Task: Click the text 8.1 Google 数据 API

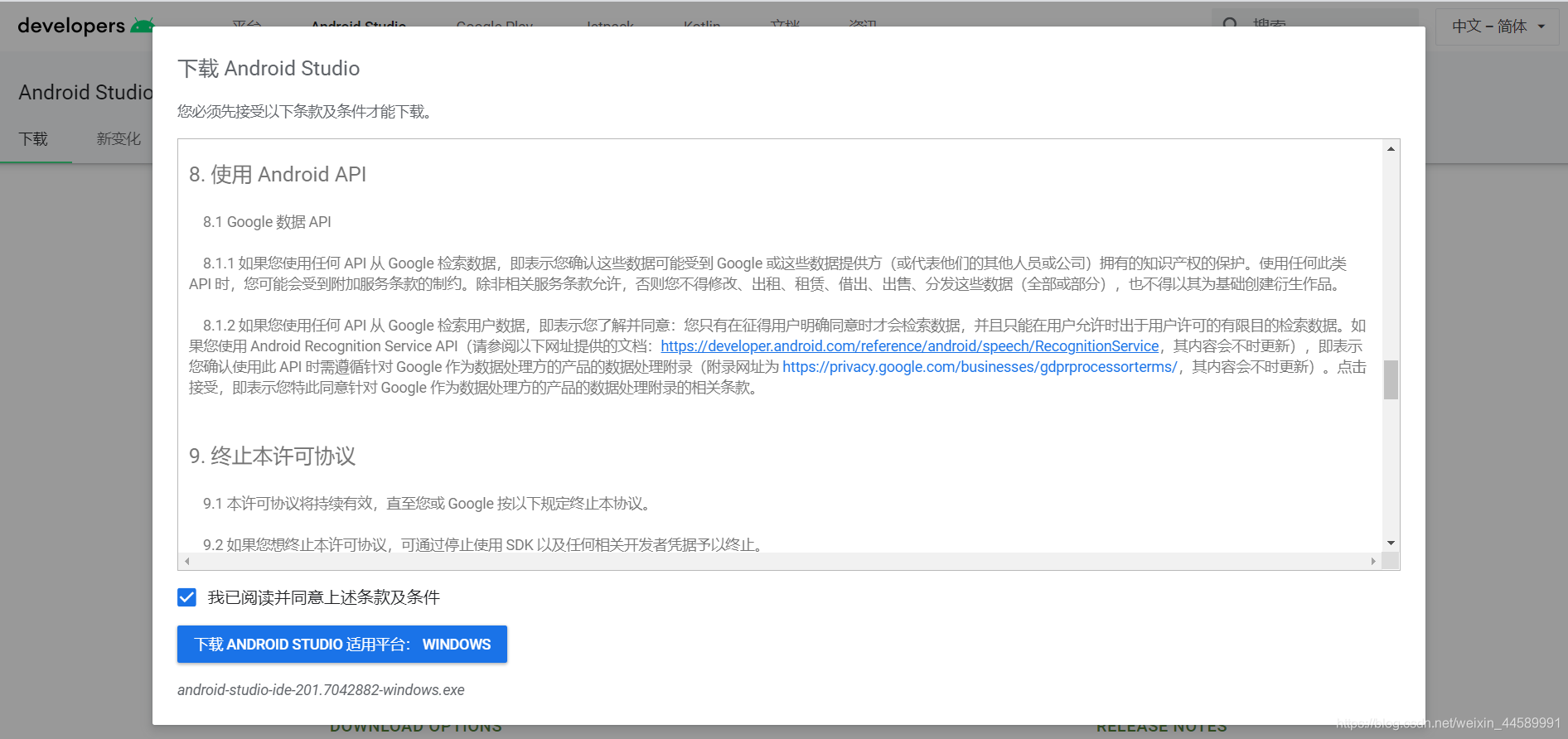Action: (x=267, y=222)
